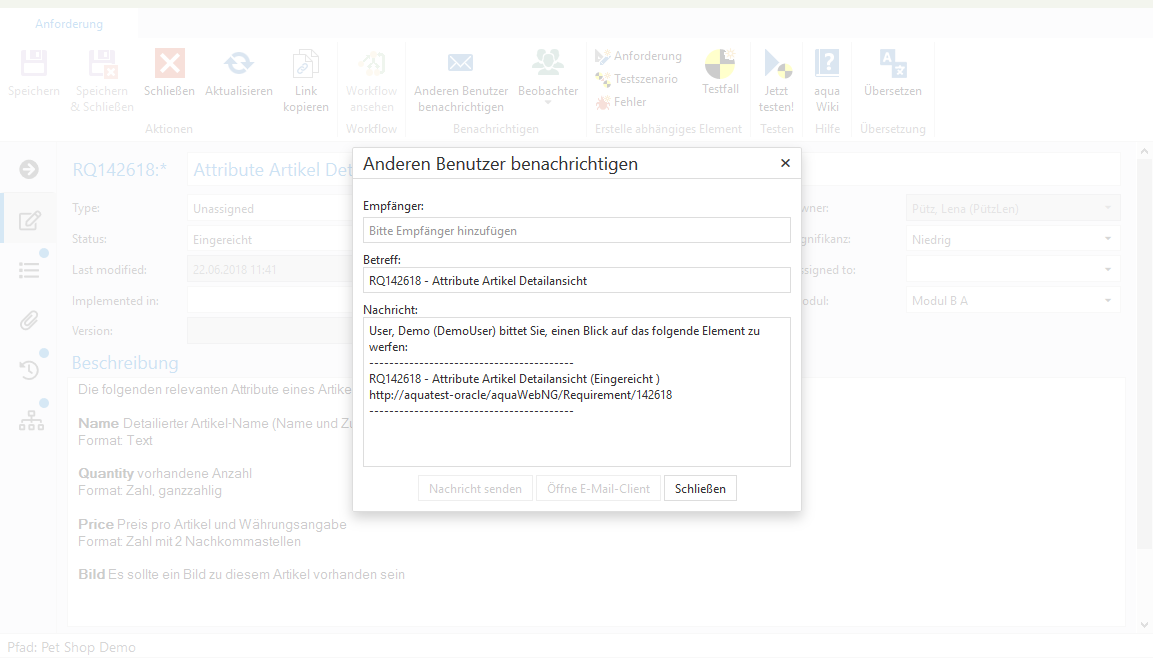This screenshot has height=658, width=1153.
Task: Close the dialog with the X button
Action: pos(785,163)
